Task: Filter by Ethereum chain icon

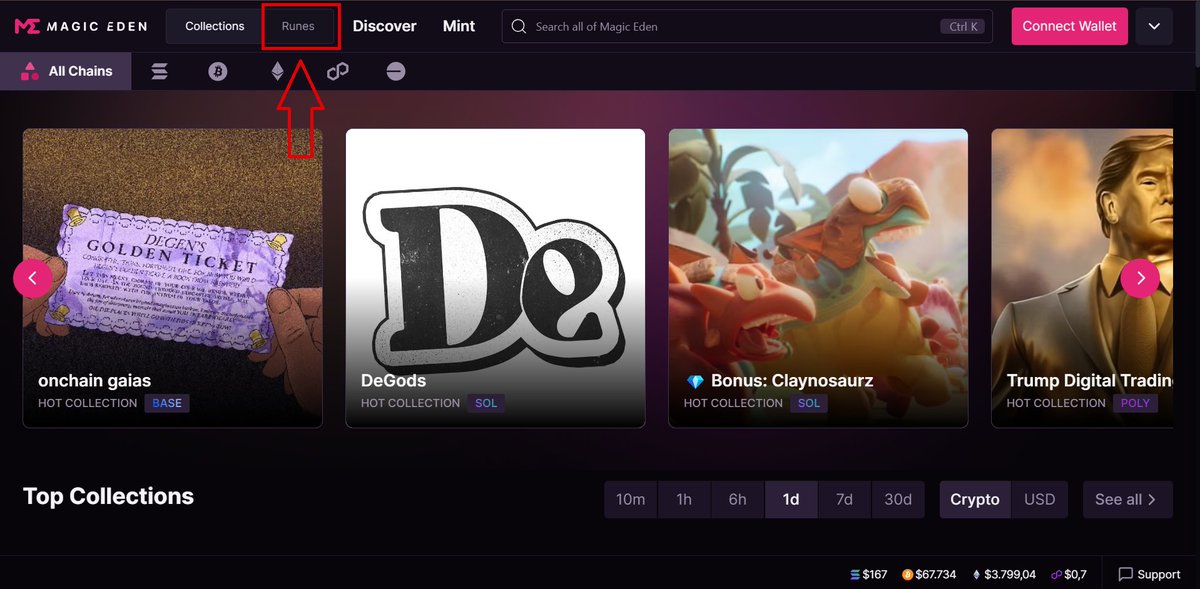Action: coord(278,71)
